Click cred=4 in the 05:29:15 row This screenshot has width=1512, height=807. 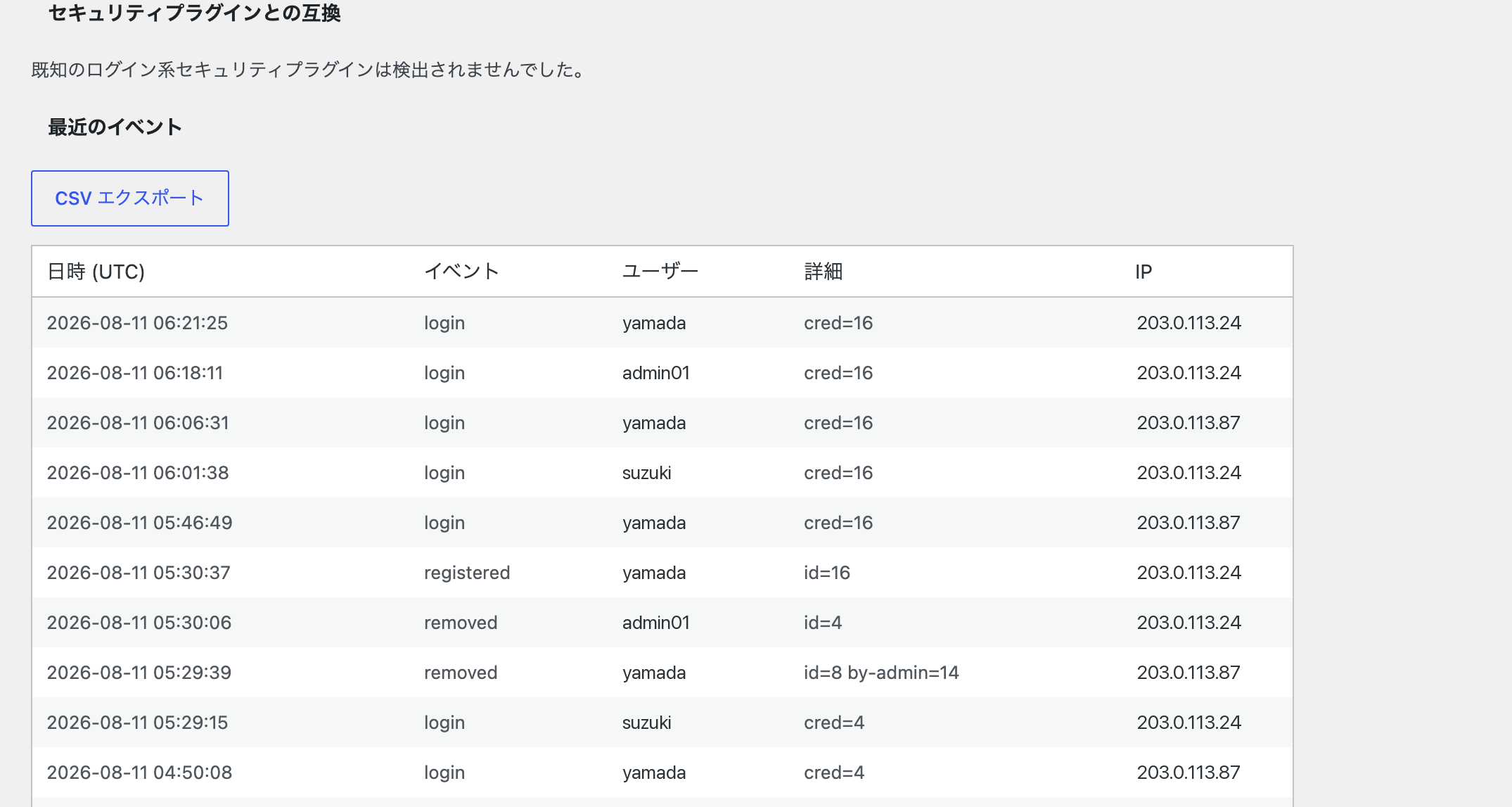834,723
